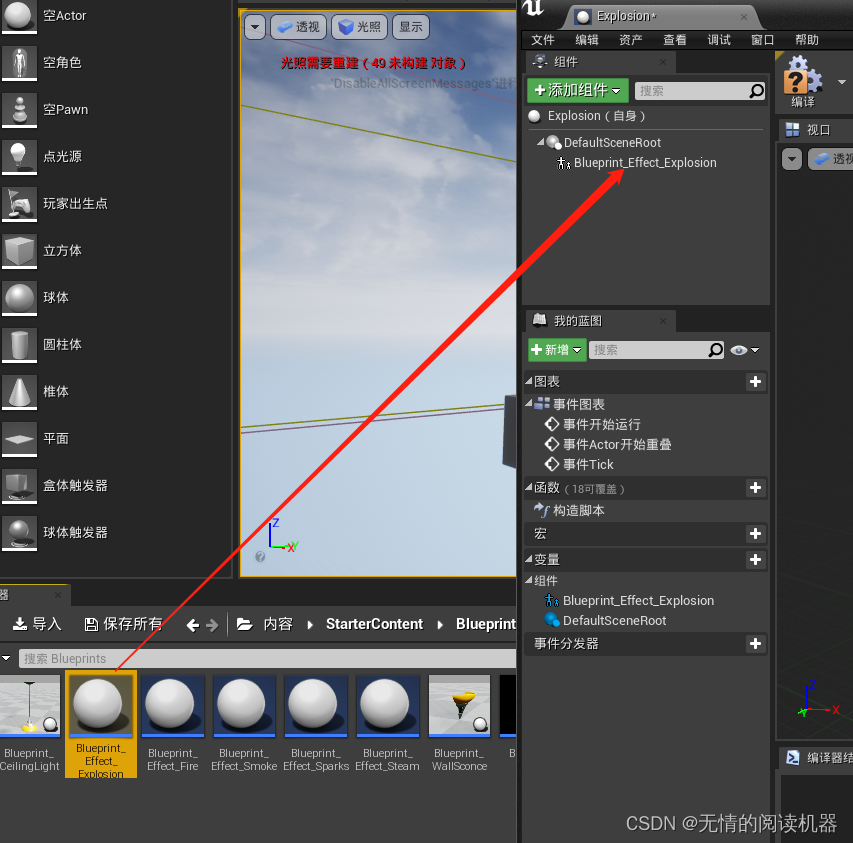Click the Unreal Engine logo icon
853x843 pixels.
click(533, 8)
